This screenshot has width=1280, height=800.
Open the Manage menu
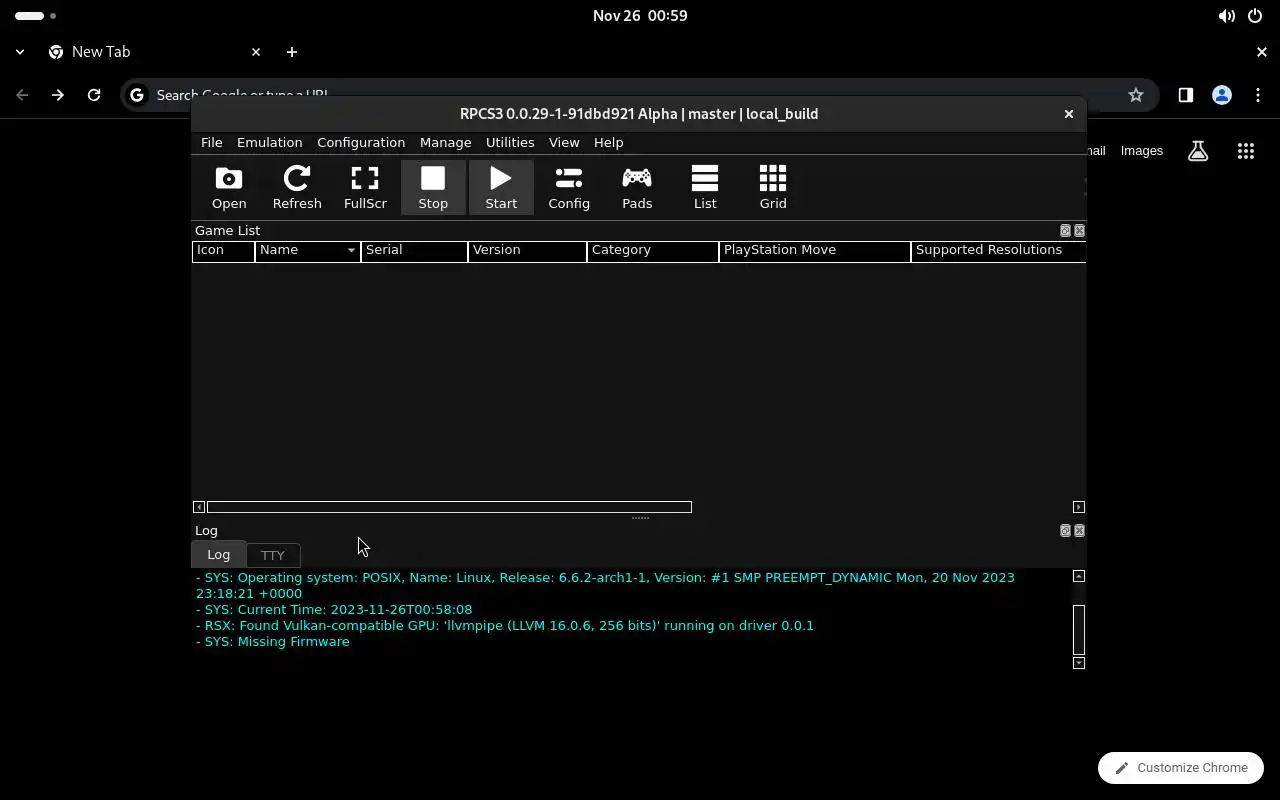[x=445, y=143]
